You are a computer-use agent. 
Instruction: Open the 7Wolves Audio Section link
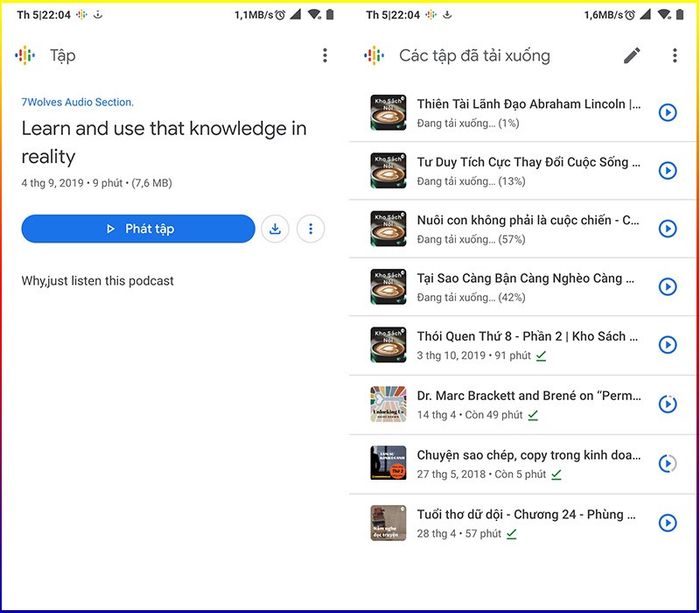point(77,102)
